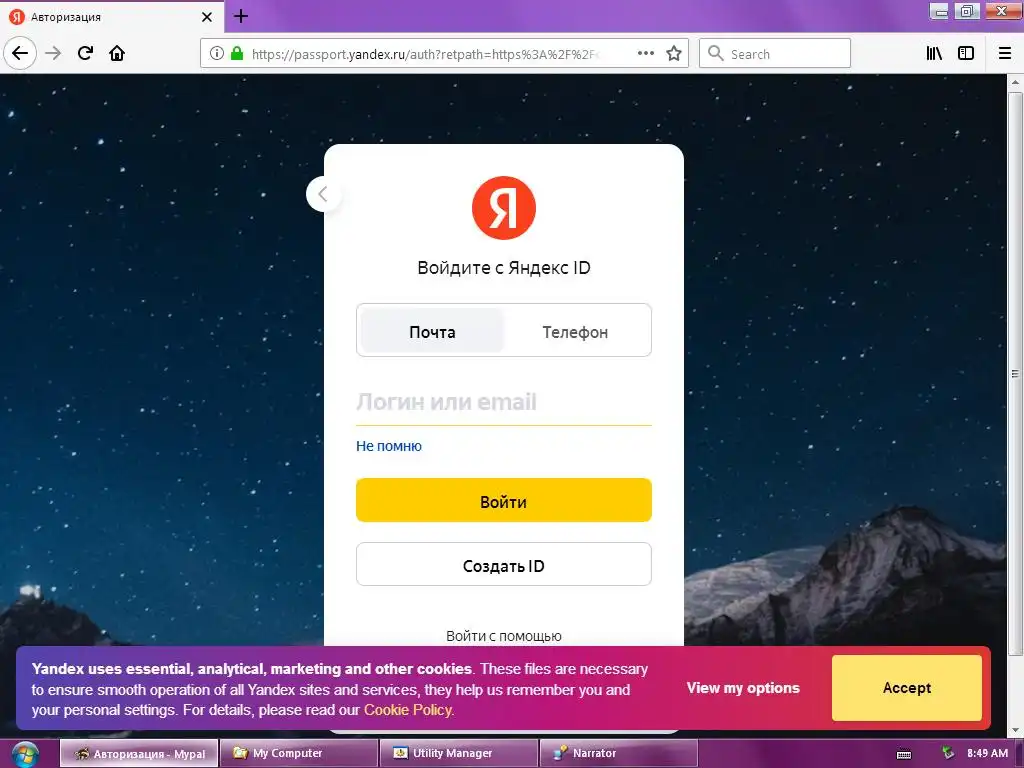Switch to the Телефон login tab
This screenshot has height=768, width=1024.
coord(575,332)
